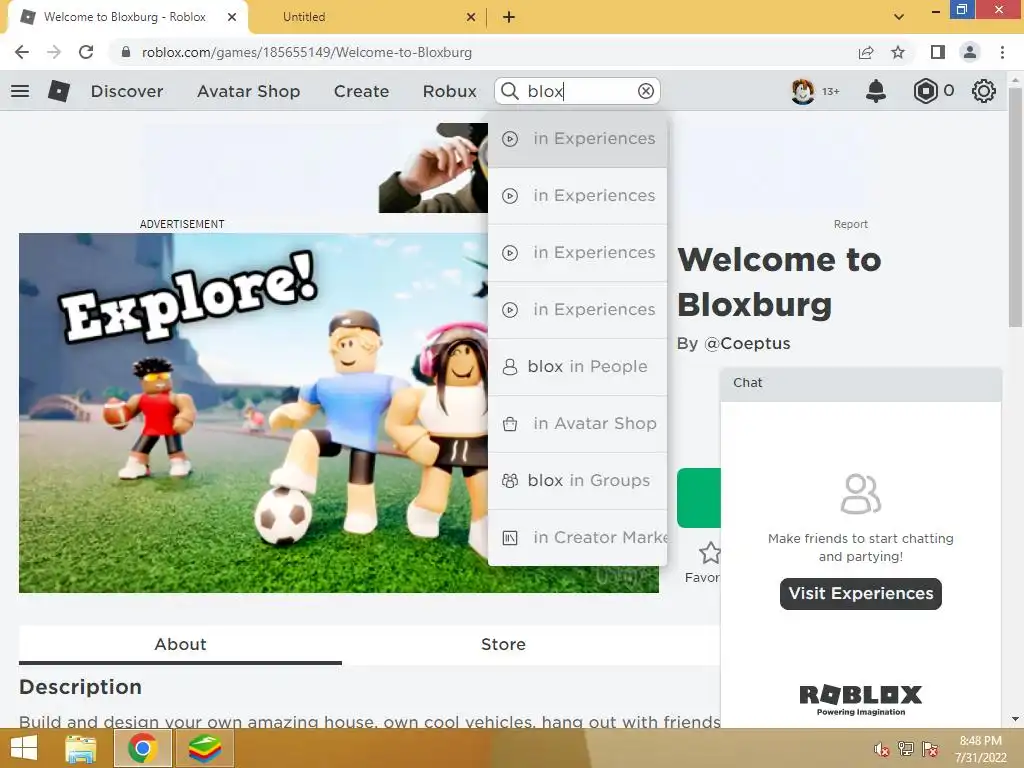1024x768 pixels.
Task: Click the green Play button
Action: (699, 498)
